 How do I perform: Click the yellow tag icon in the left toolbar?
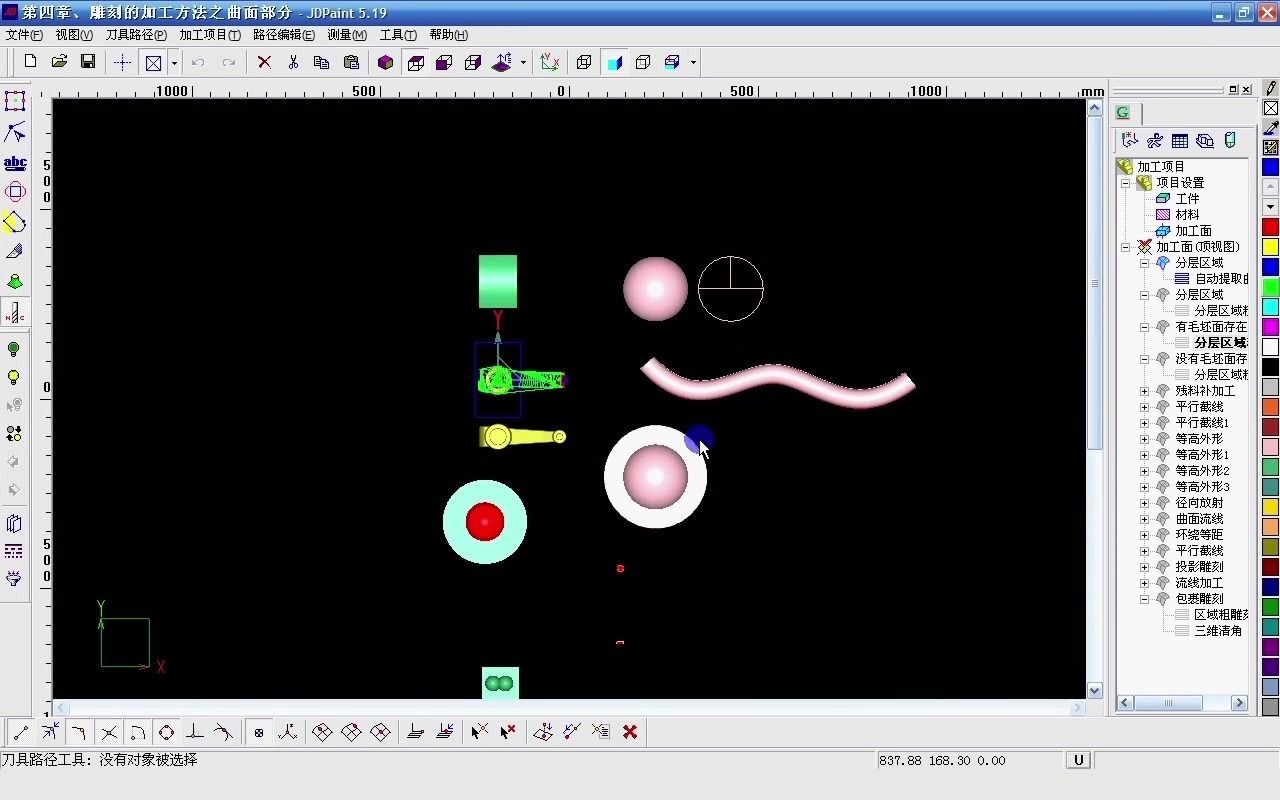coord(15,222)
